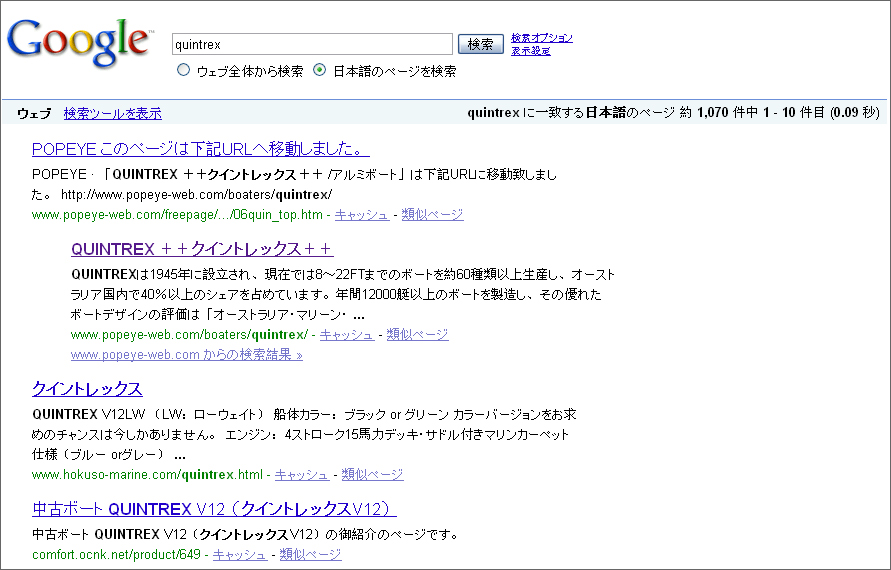Open www.popeye-web.com からの検索結果 link
891x570 pixels.
click(186, 355)
